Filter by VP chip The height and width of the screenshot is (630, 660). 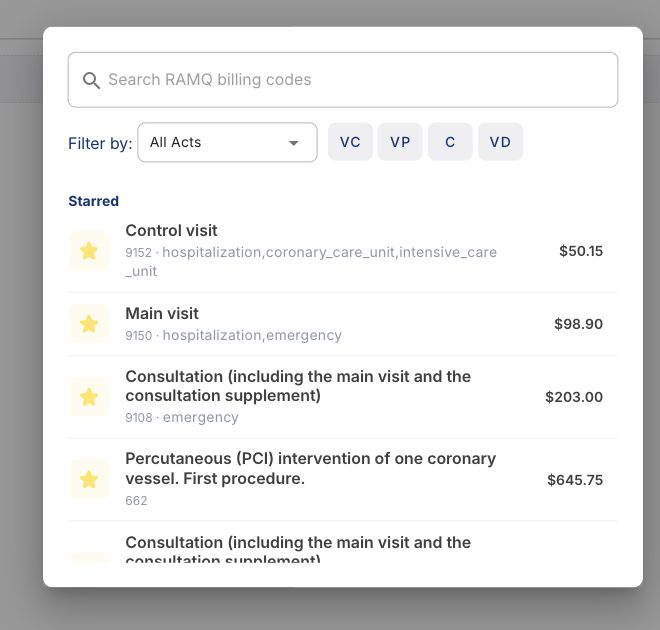(x=400, y=142)
